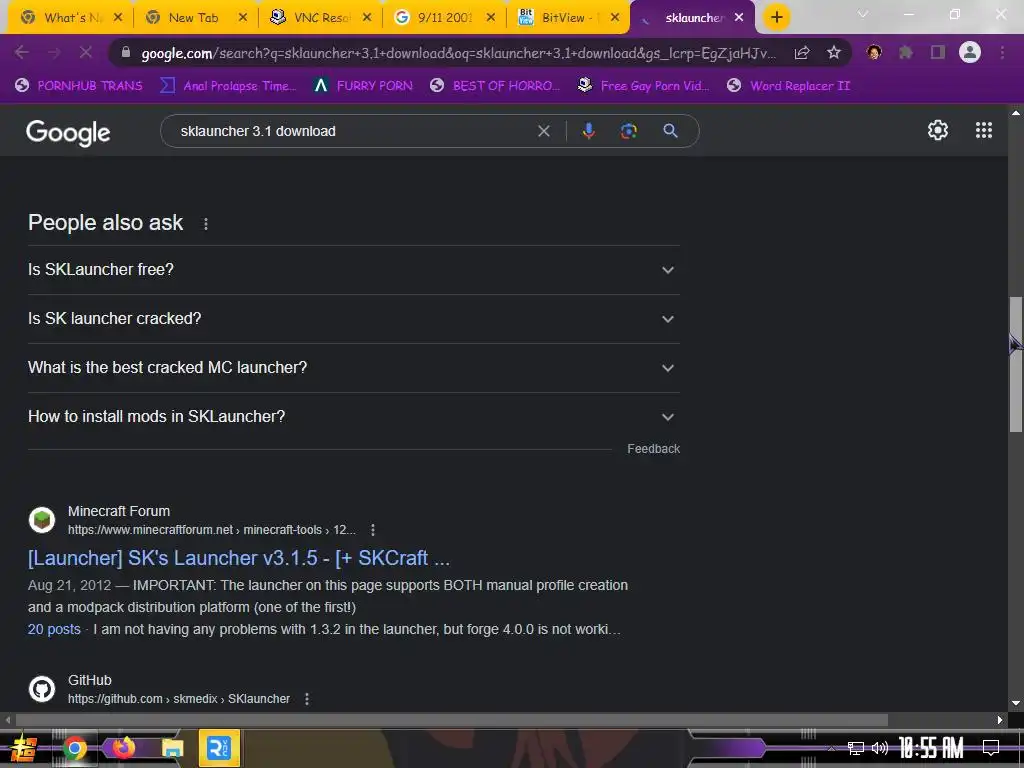Share this page from address bar
Viewport: 1024px width, 768px height.
[x=802, y=53]
